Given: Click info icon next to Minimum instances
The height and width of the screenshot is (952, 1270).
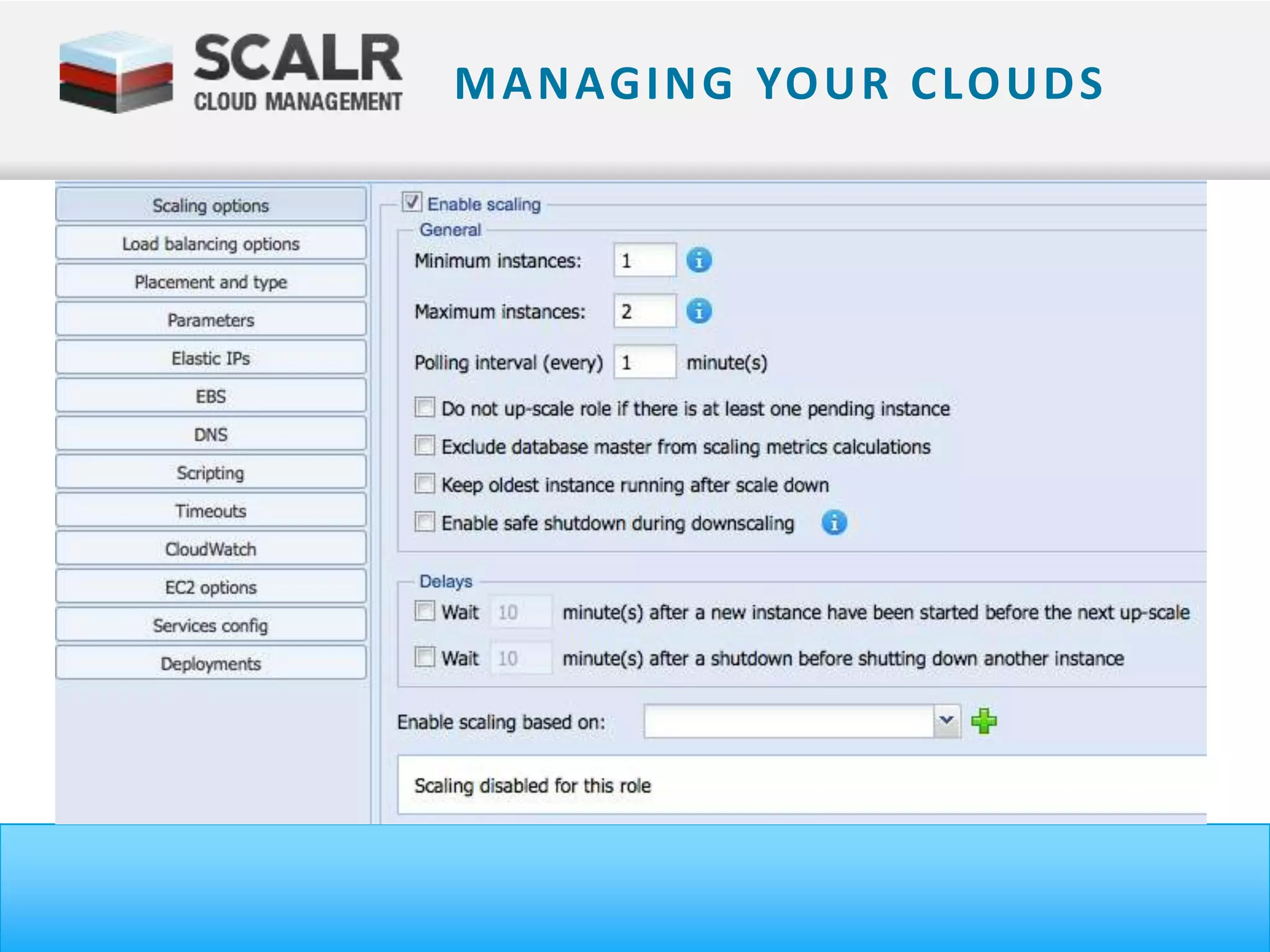Looking at the screenshot, I should pyautogui.click(x=699, y=260).
